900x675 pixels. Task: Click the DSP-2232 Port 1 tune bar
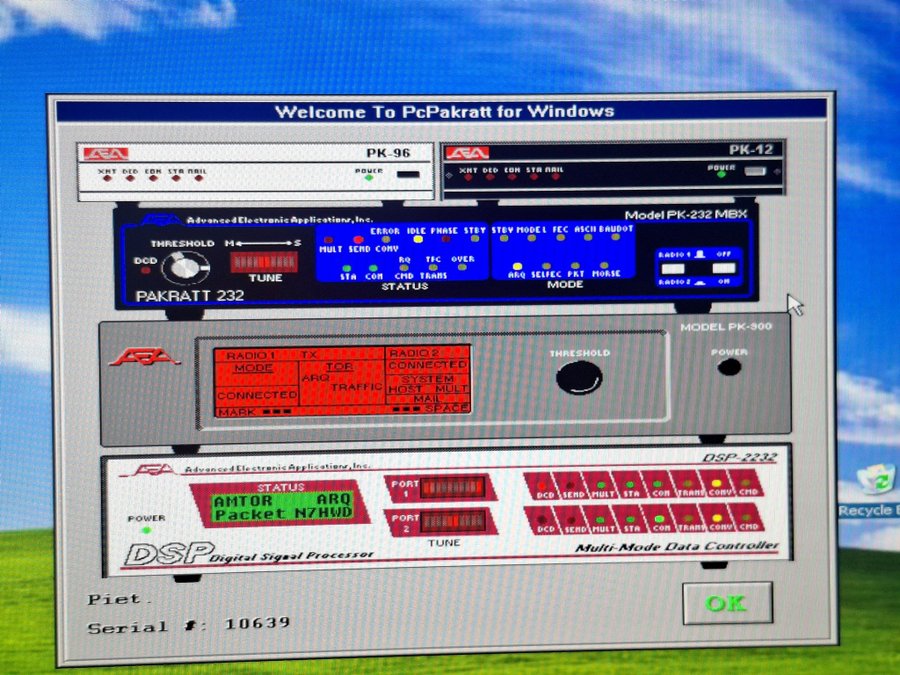pyautogui.click(x=453, y=487)
